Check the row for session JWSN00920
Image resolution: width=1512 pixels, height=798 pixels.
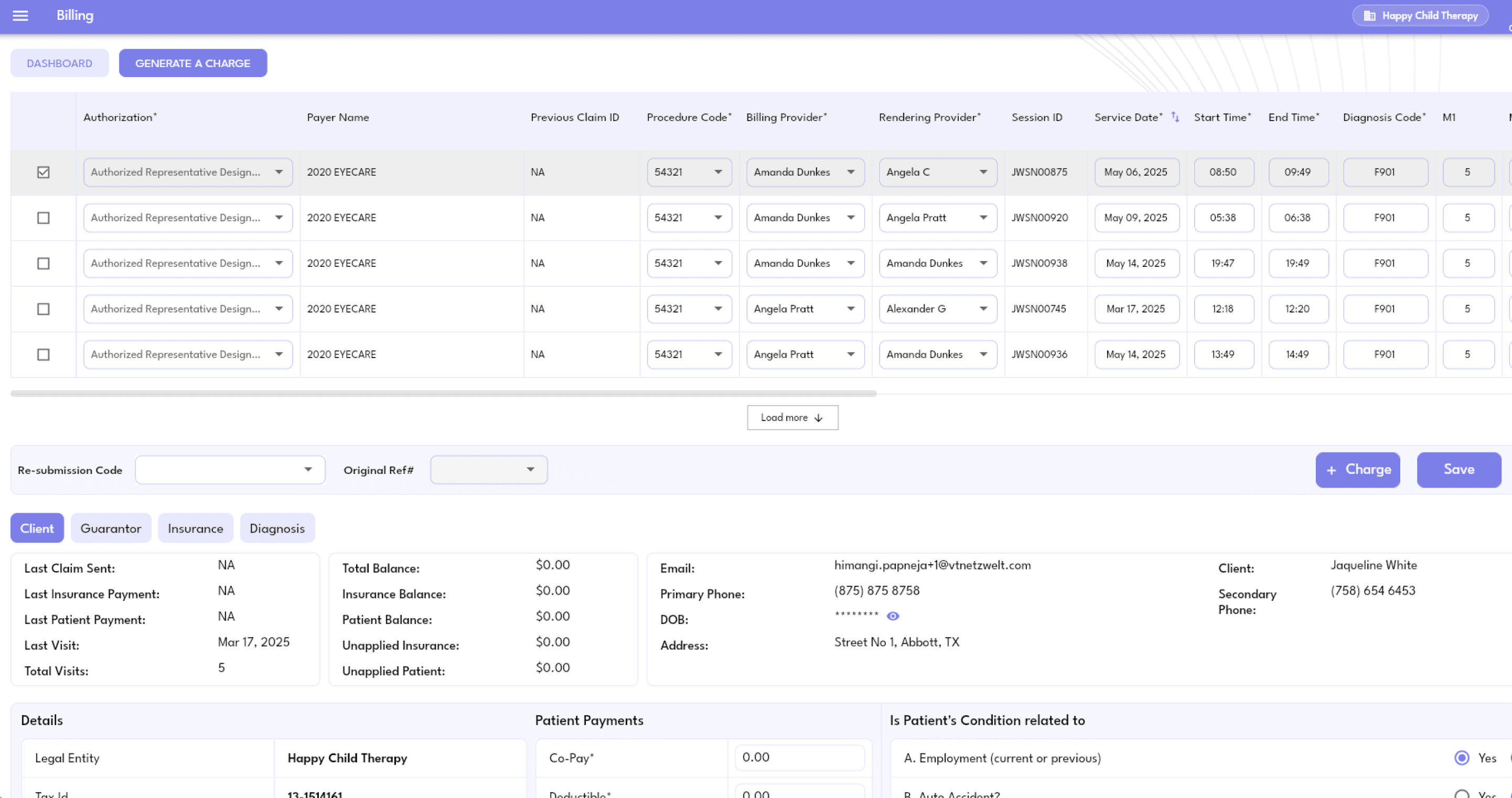44,218
